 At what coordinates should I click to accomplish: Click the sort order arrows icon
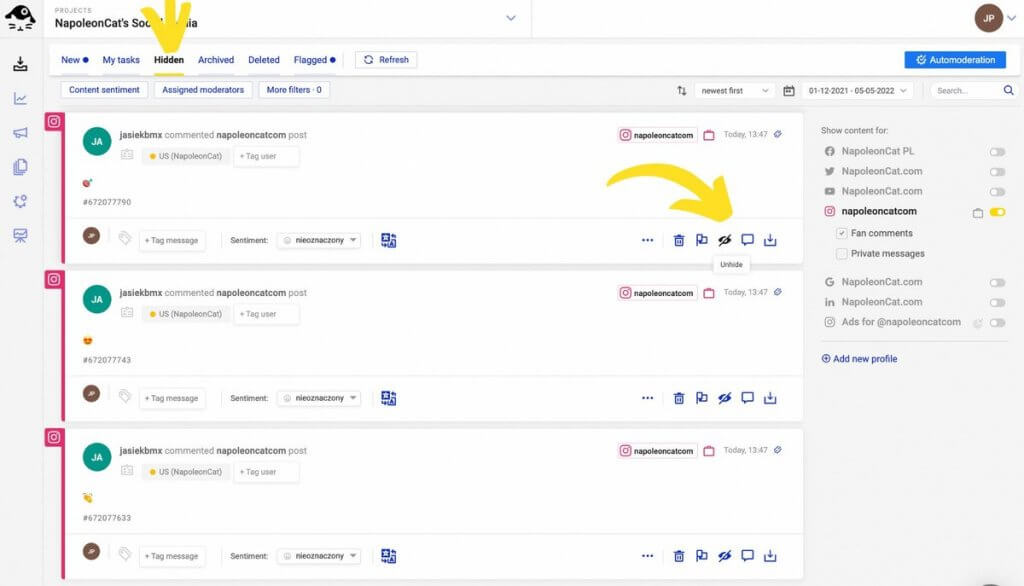coord(681,91)
